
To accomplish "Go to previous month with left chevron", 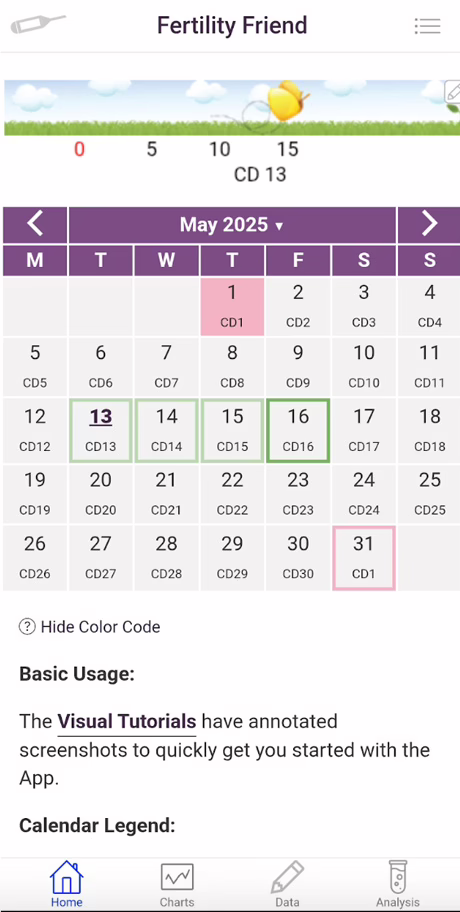I will click(x=35, y=224).
